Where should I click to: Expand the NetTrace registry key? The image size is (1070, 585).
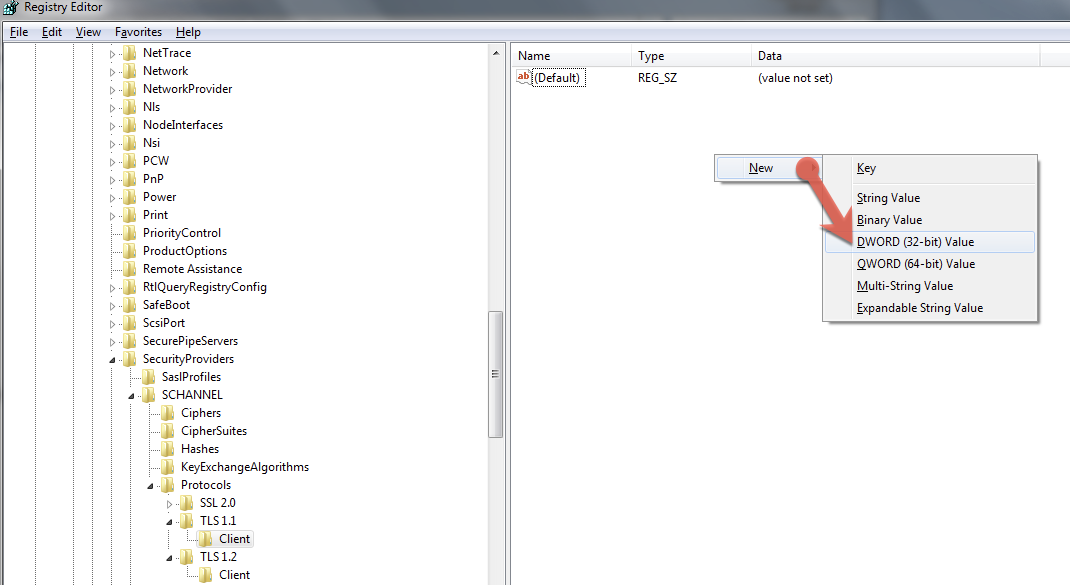113,53
